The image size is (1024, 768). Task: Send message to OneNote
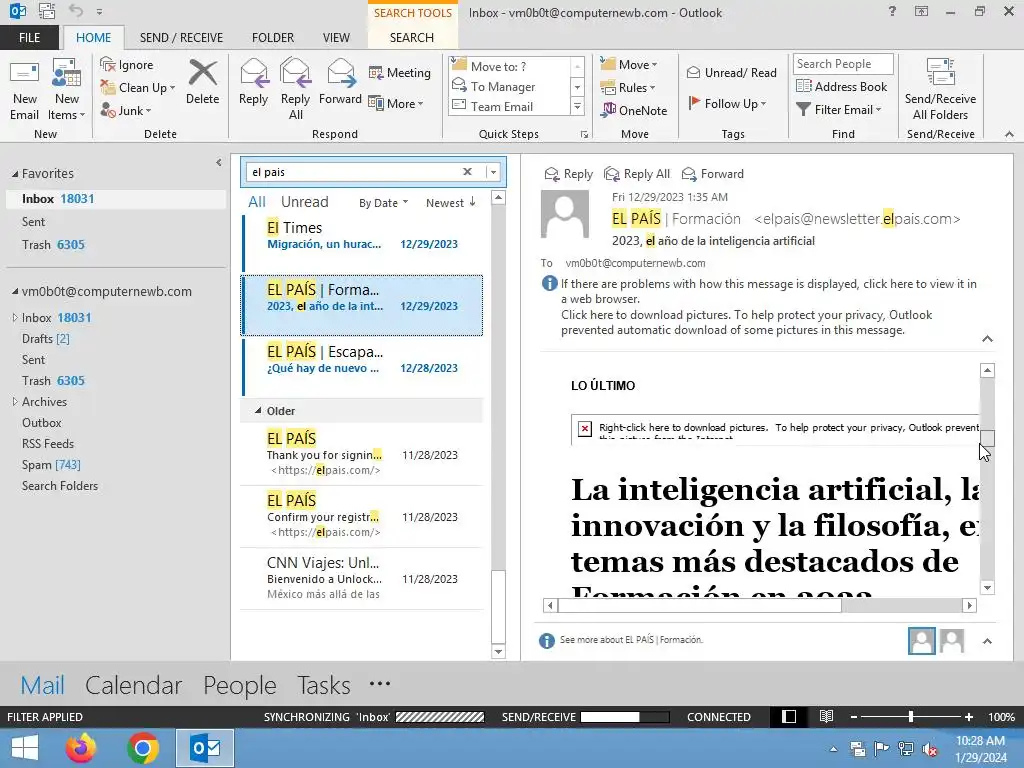tap(634, 110)
